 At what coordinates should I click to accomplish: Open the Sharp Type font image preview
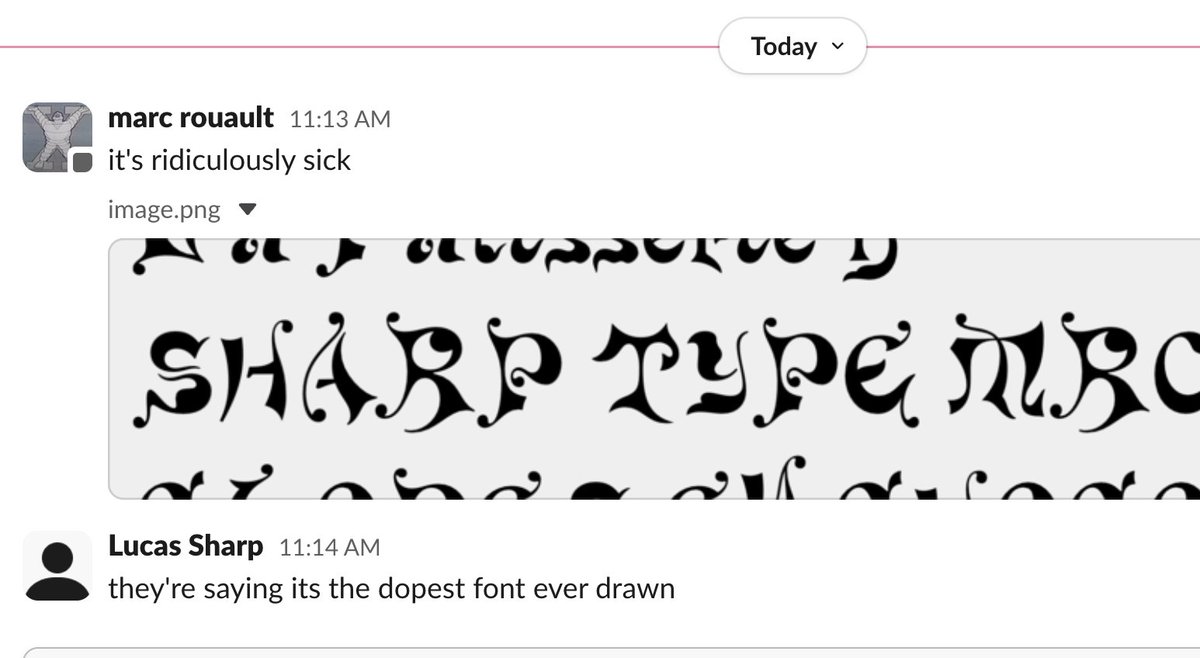point(654,368)
